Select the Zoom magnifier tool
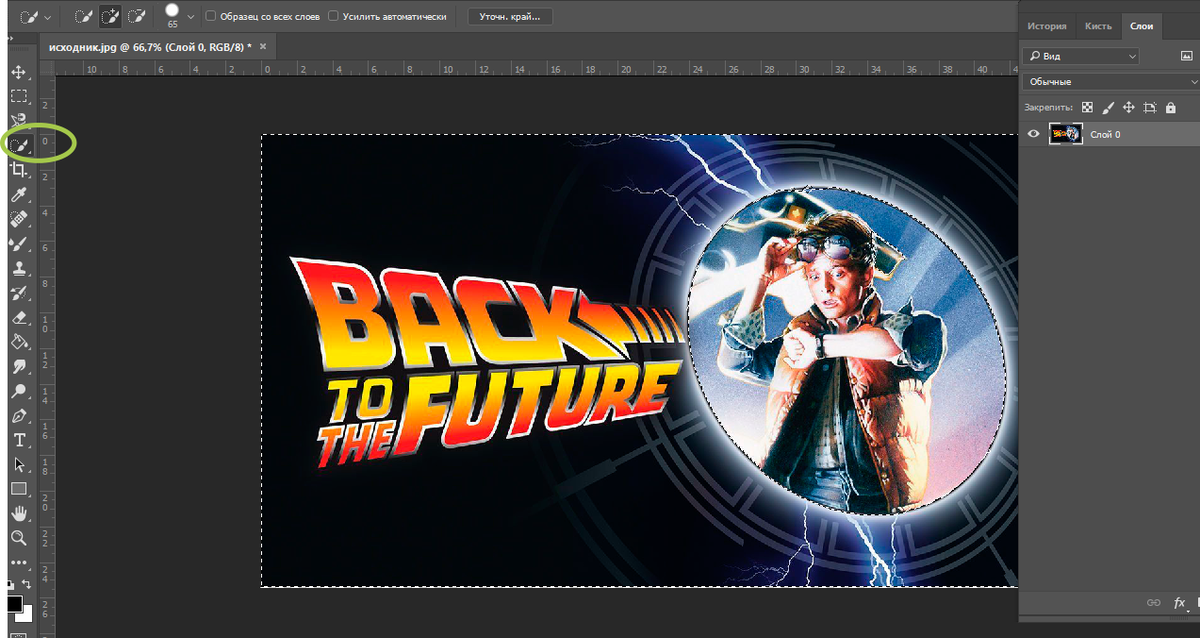Image resolution: width=1200 pixels, height=638 pixels. [18, 538]
